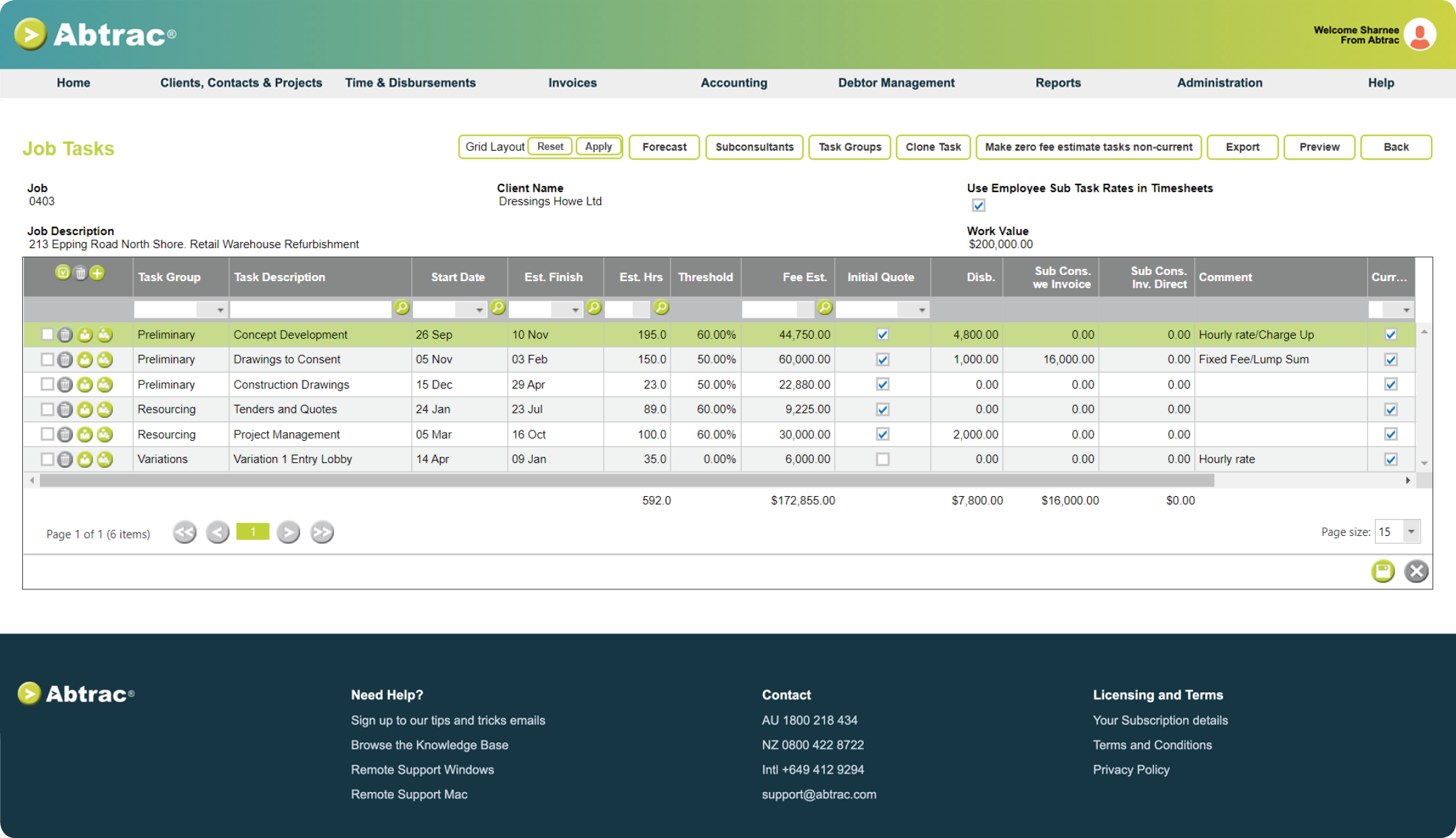Click the Abtrac logo in the header
Image resolution: width=1456 pixels, height=838 pixels.
(x=95, y=34)
